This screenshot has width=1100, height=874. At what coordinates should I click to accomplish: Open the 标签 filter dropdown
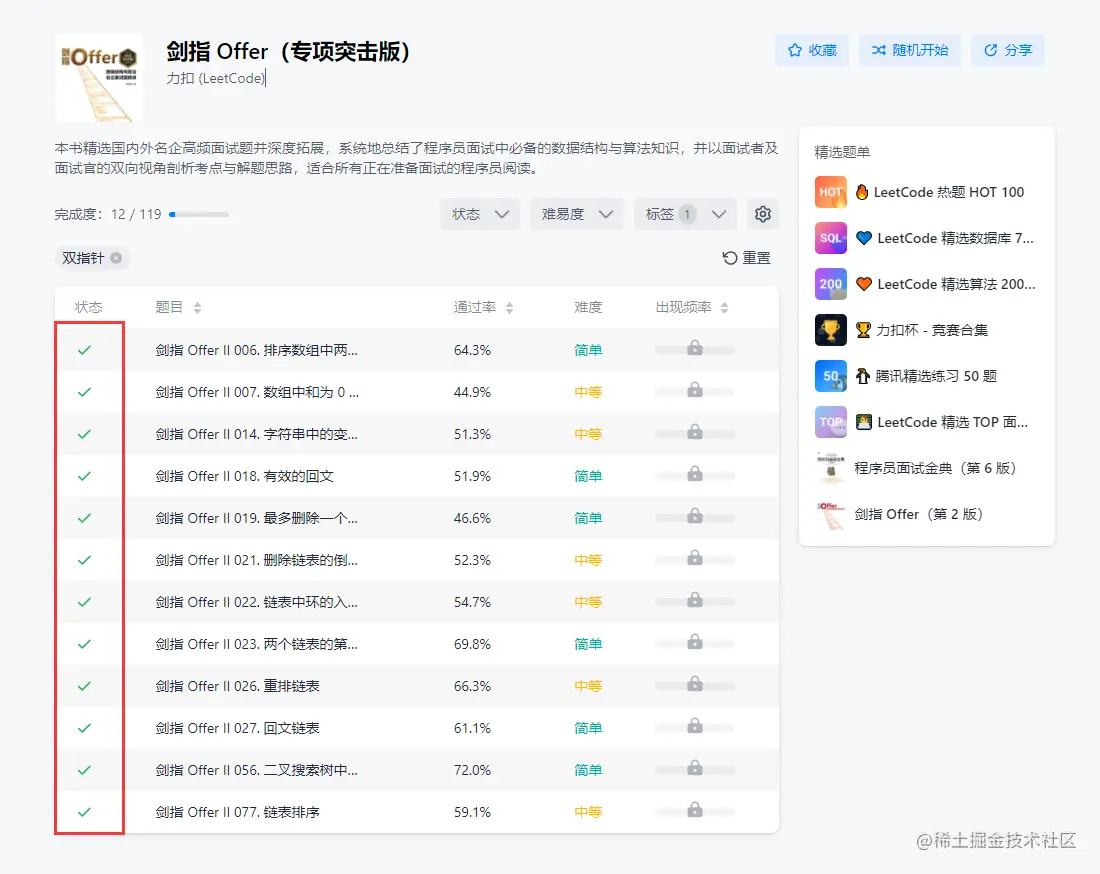point(685,213)
